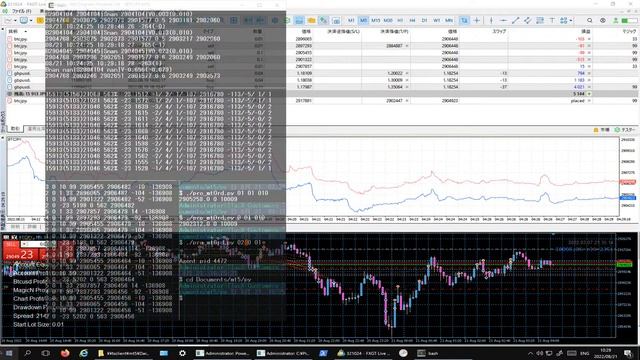This screenshot has height=360, width=640.
Task: Launch Firefox from the taskbar
Action: (x=65, y=353)
